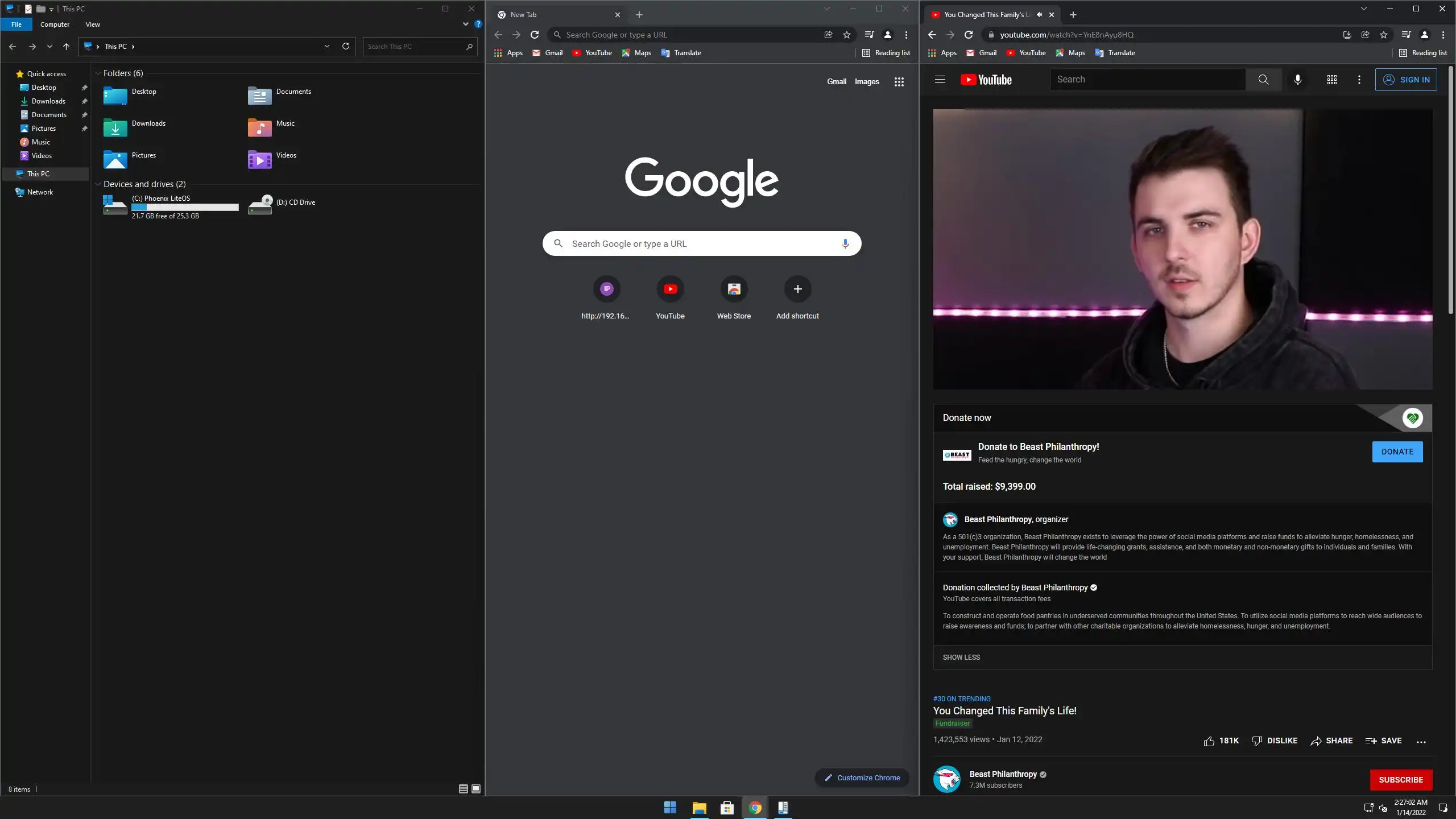Viewport: 1456px width, 819px height.
Task: Switch to details view in Explorer
Action: pyautogui.click(x=463, y=789)
